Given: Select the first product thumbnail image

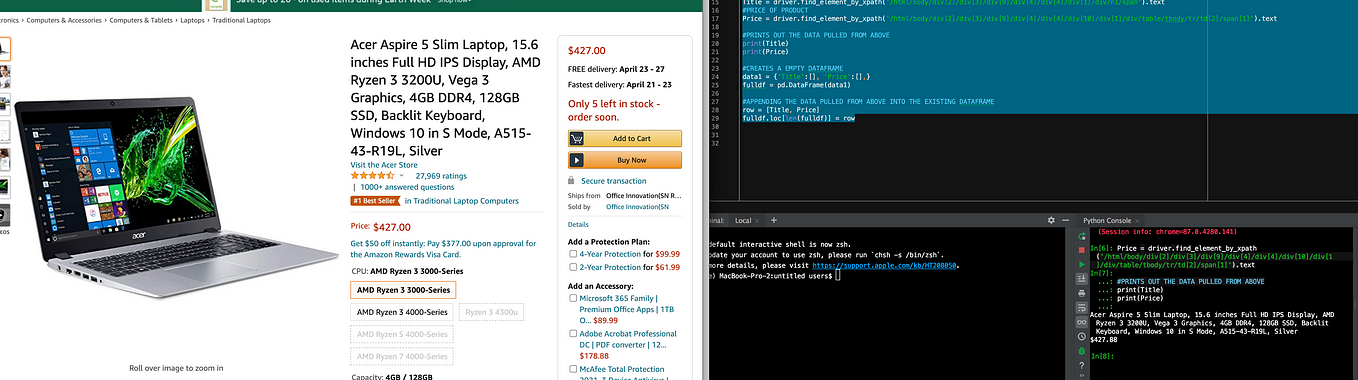Looking at the screenshot, I should pyautogui.click(x=5, y=48).
